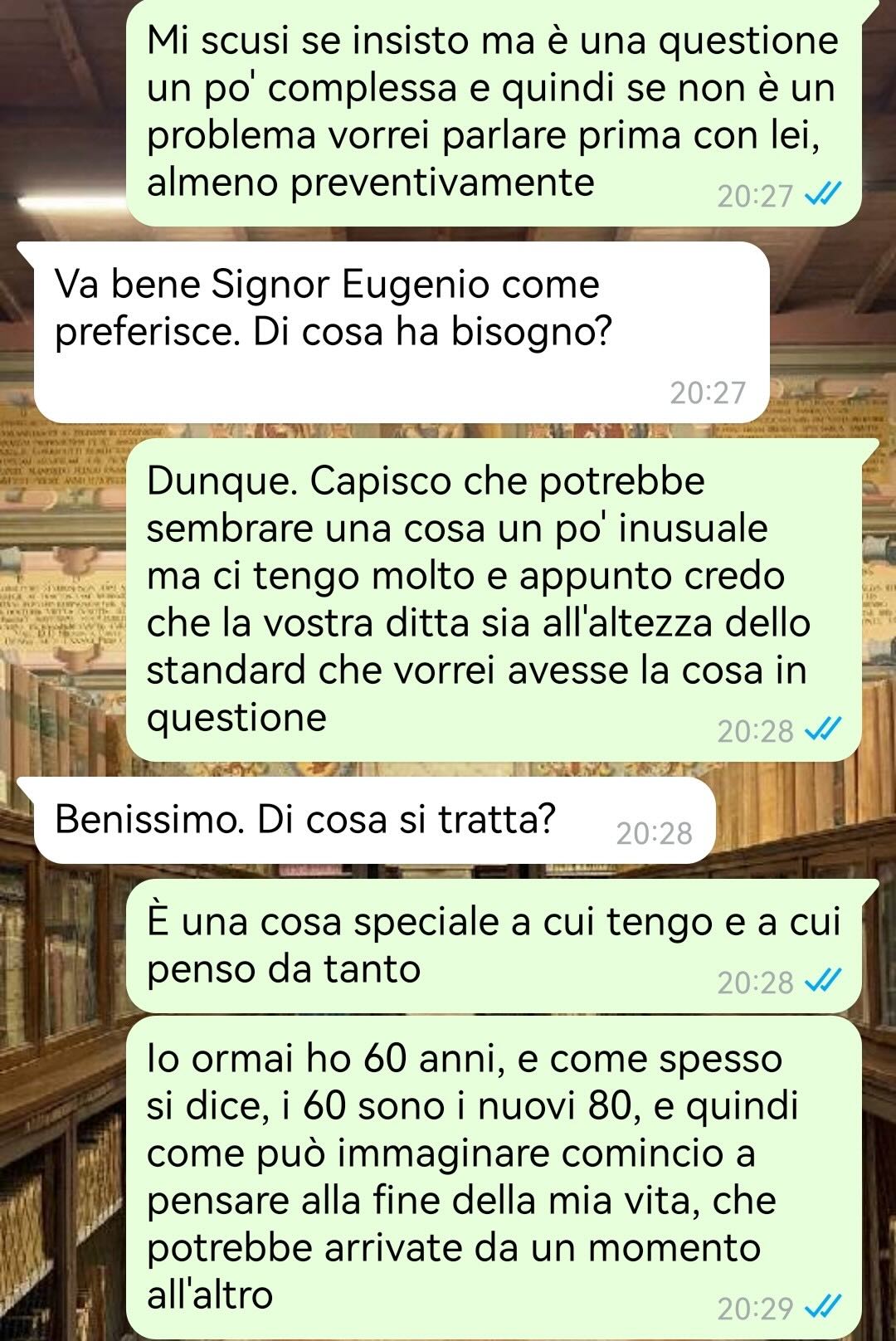Image resolution: width=896 pixels, height=1341 pixels.
Task: Tap the word 'questione' ending the 'Dunque' message
Action: pos(236,719)
